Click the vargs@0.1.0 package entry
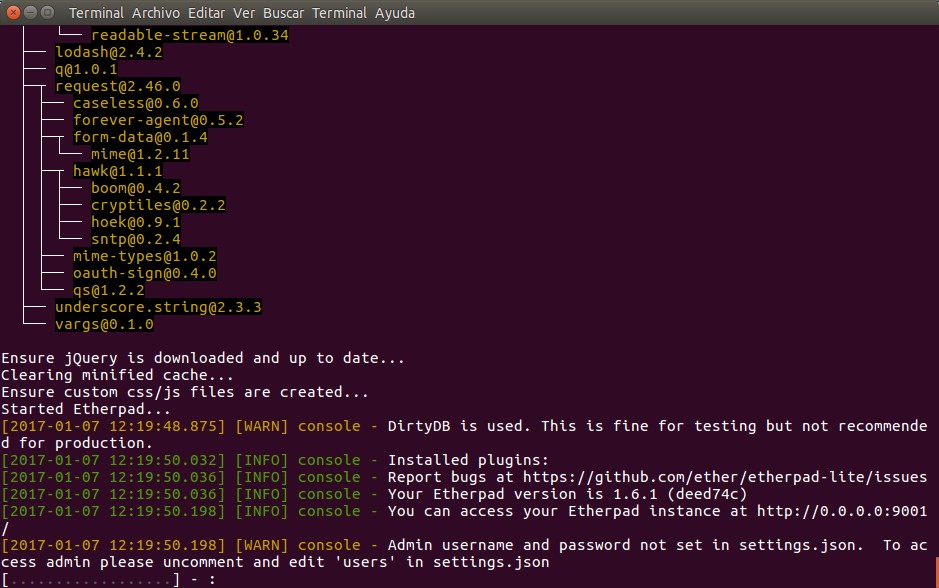The image size is (939, 588). [x=104, y=324]
